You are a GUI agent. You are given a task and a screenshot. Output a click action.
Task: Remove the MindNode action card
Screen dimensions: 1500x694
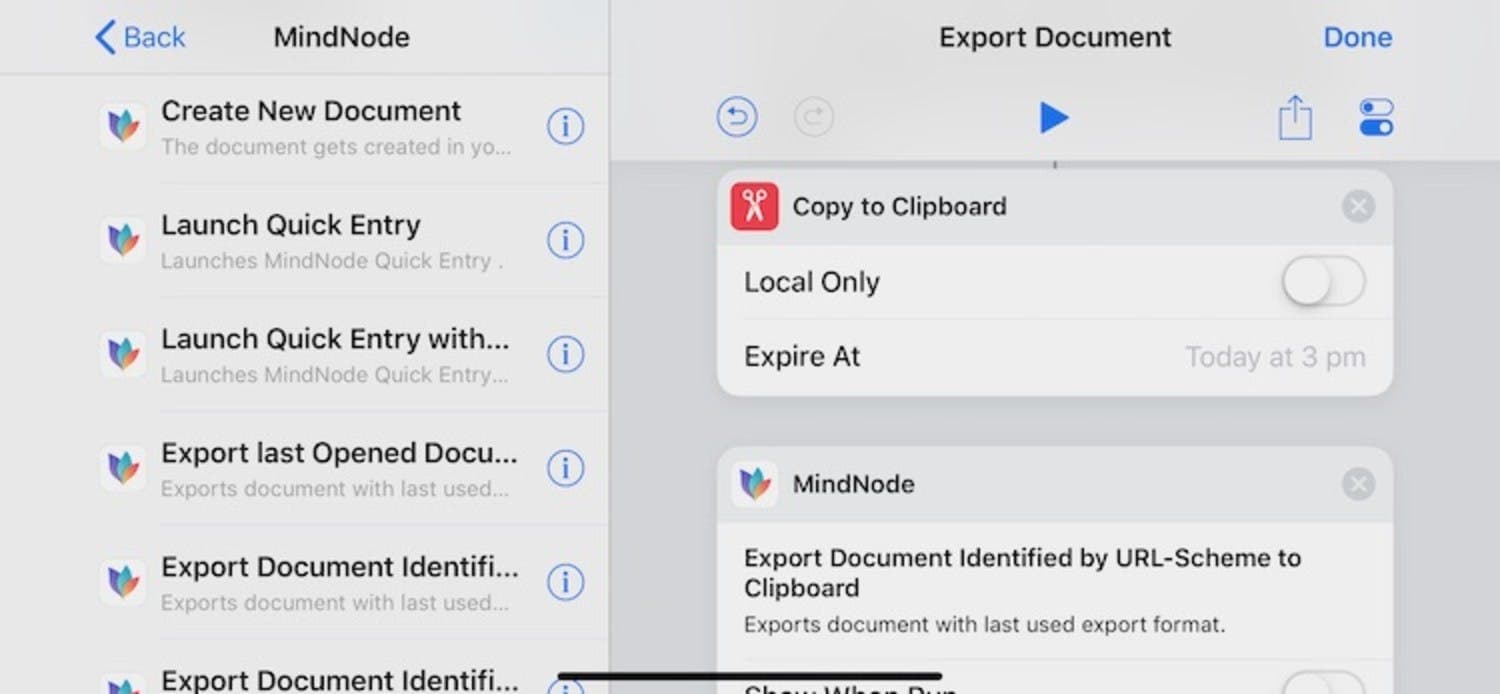point(1357,485)
